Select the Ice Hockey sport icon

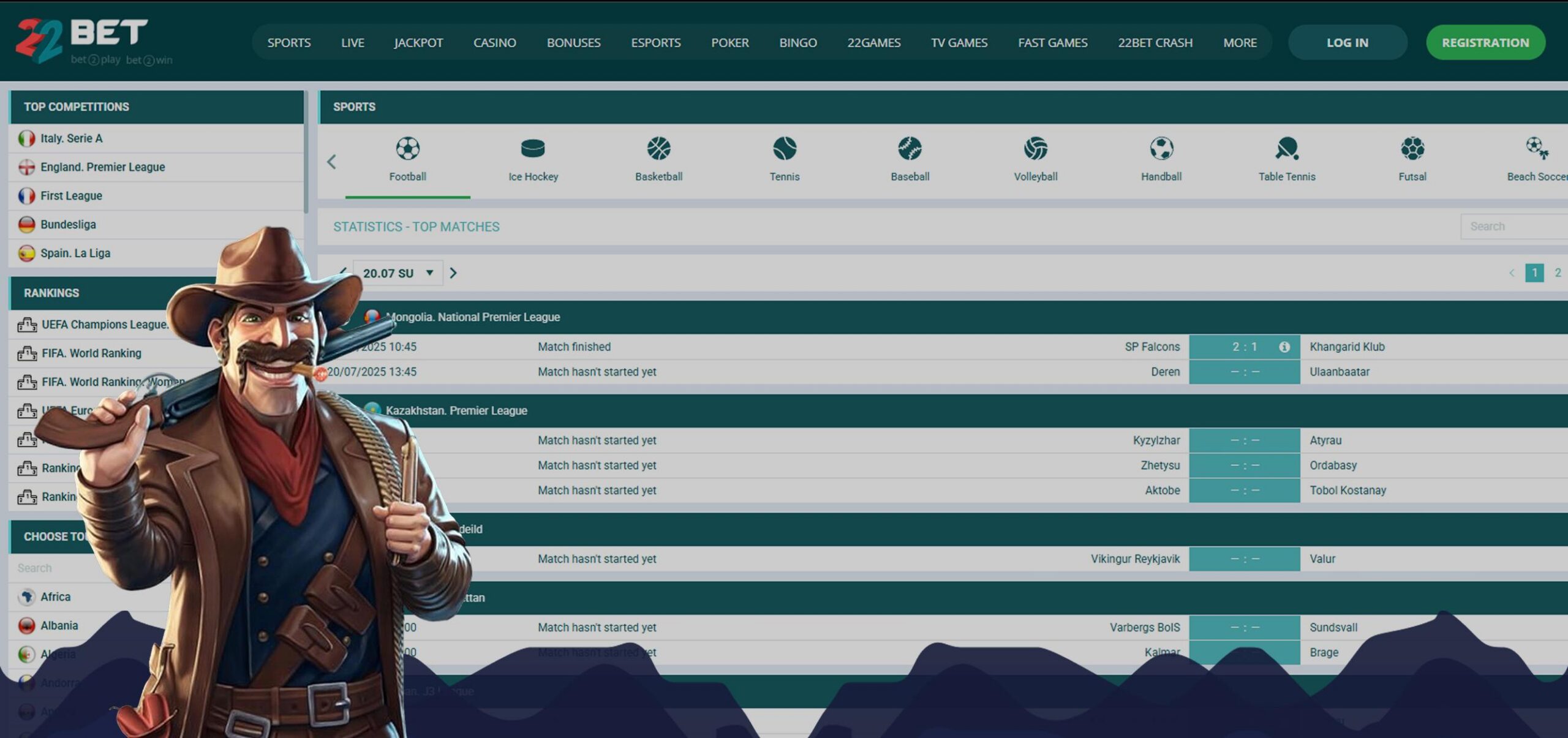click(532, 149)
